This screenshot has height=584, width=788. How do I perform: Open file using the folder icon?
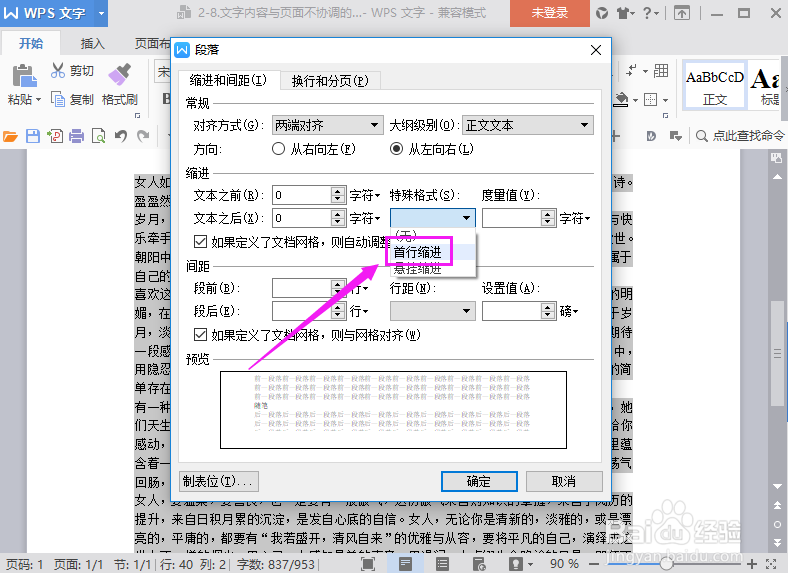click(x=10, y=136)
